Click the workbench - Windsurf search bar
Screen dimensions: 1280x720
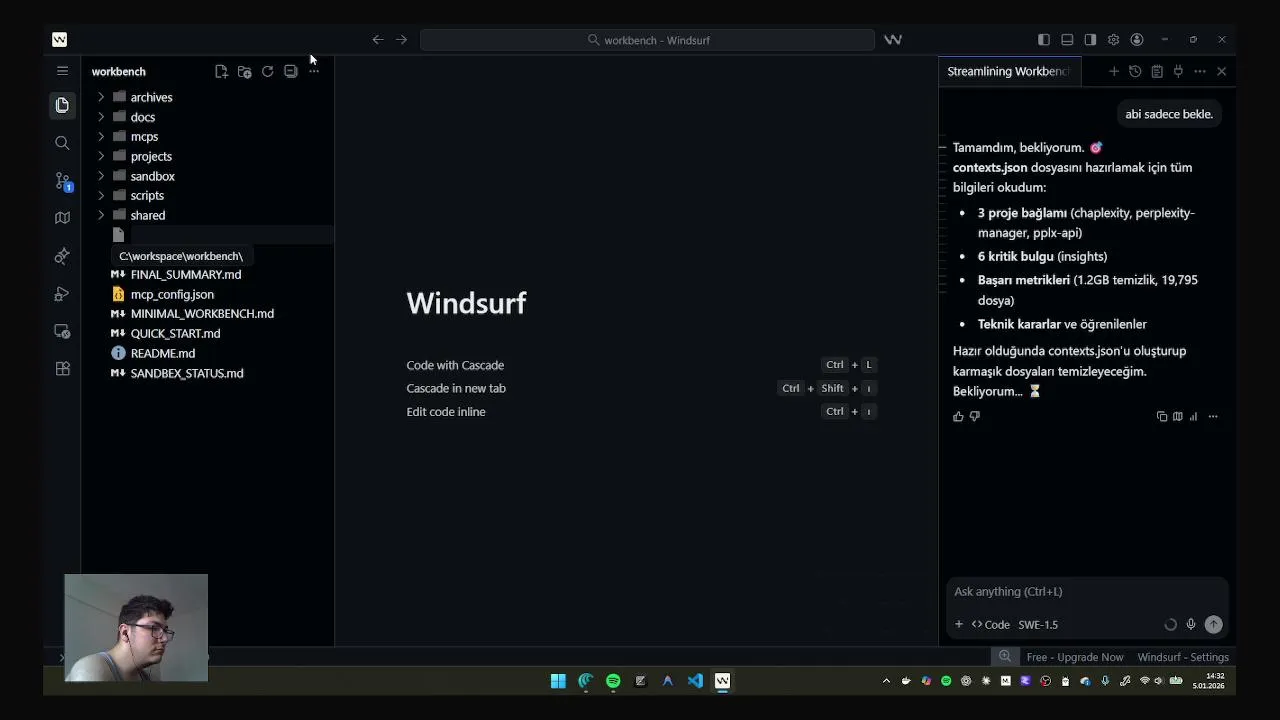click(x=647, y=40)
